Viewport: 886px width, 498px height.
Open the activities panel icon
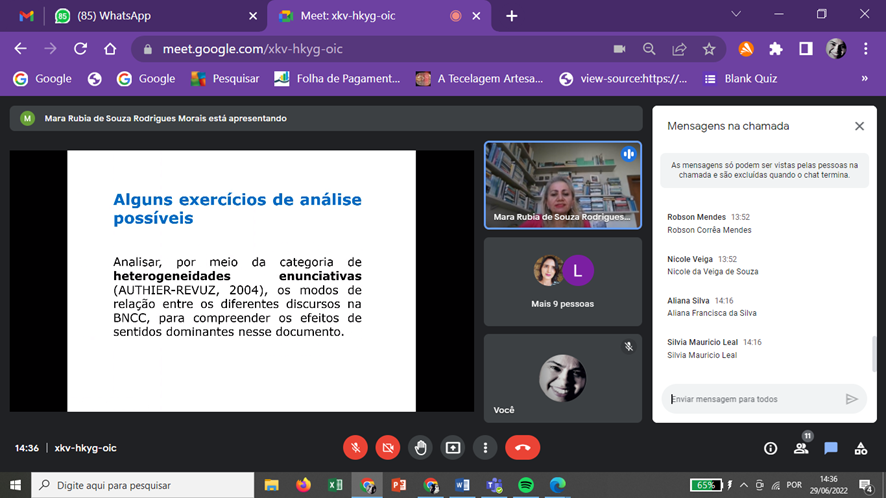(861, 448)
